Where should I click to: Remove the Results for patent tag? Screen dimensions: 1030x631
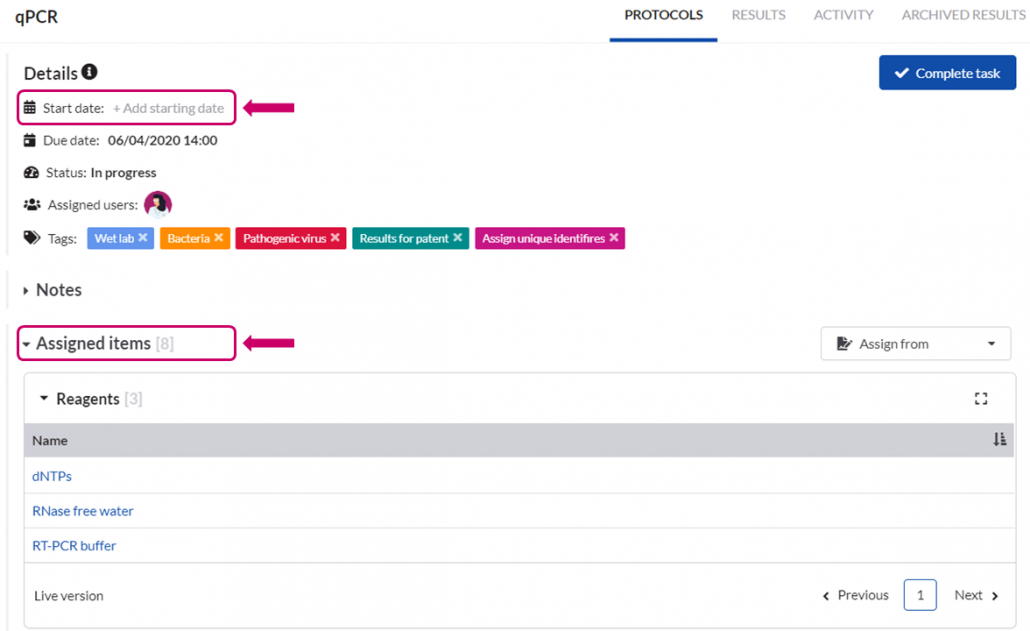[458, 238]
